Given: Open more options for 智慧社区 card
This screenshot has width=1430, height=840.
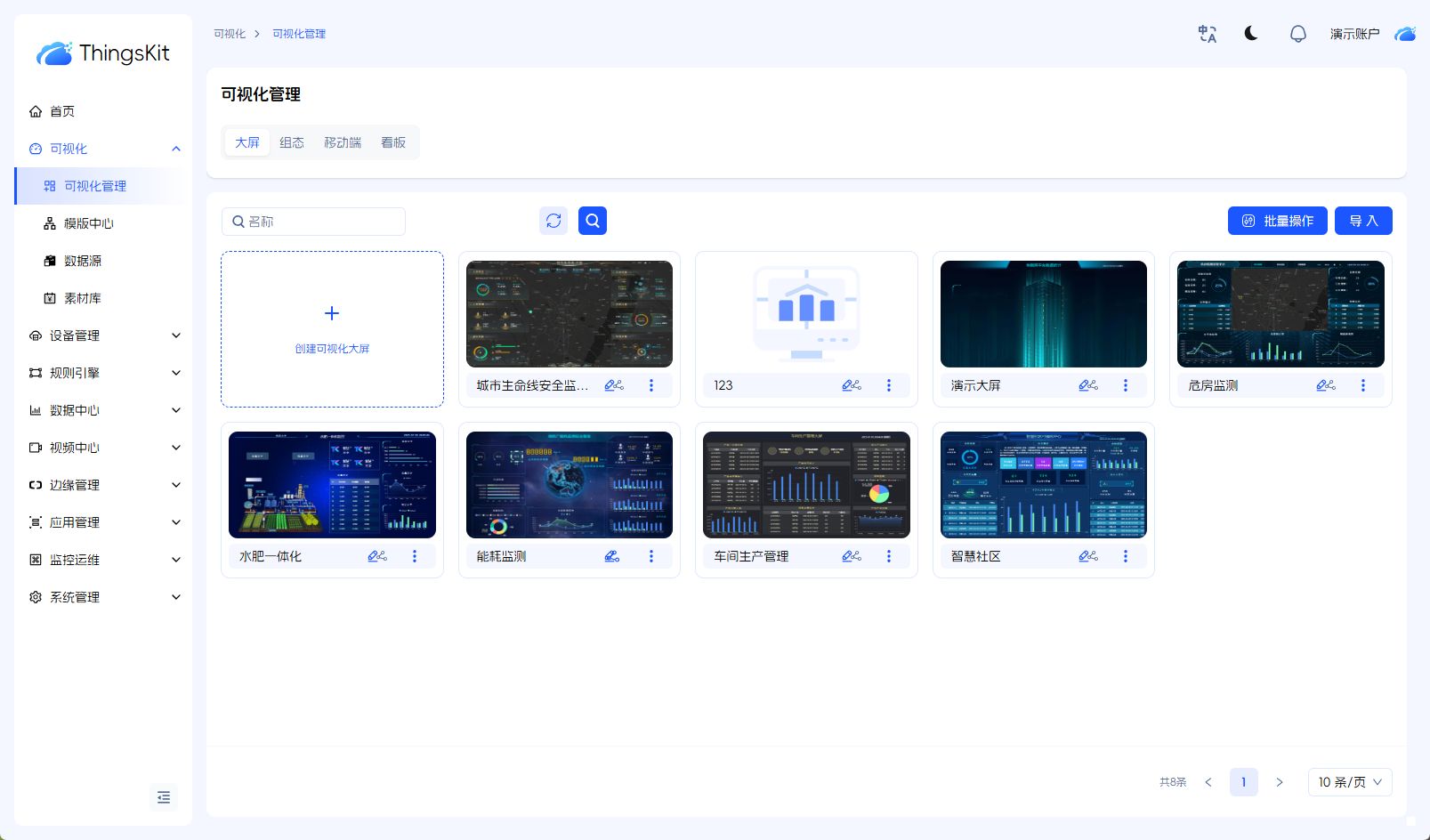Looking at the screenshot, I should pyautogui.click(x=1126, y=556).
